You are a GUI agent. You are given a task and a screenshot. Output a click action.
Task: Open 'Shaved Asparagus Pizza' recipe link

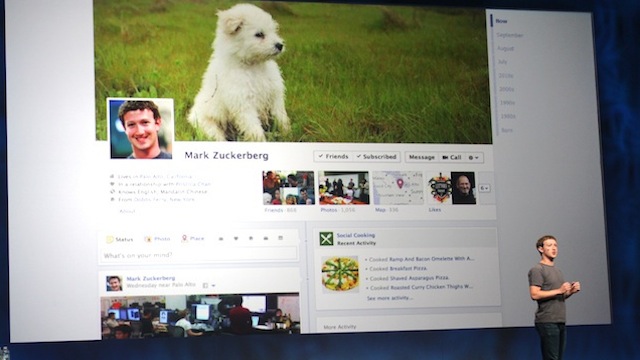tap(419, 278)
